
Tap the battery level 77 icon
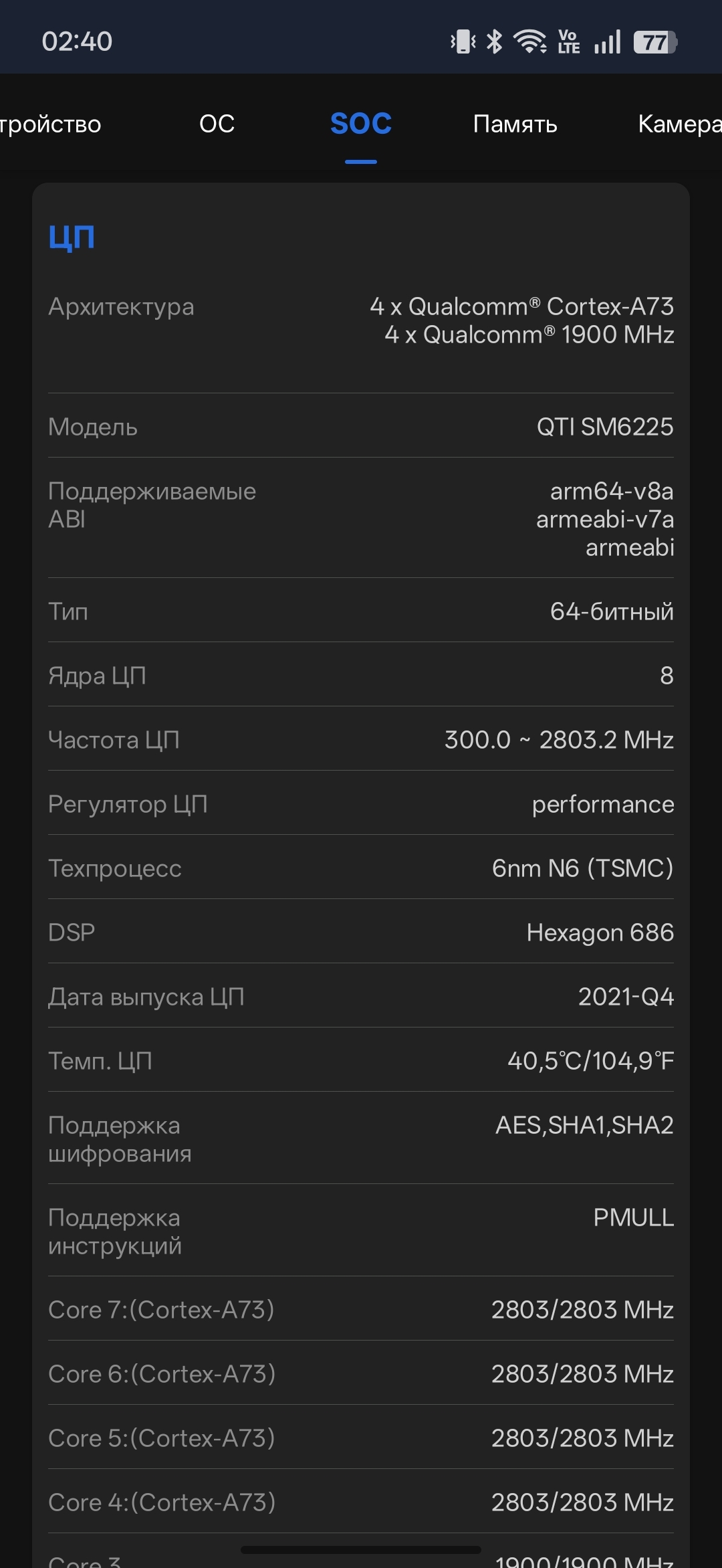click(x=655, y=42)
